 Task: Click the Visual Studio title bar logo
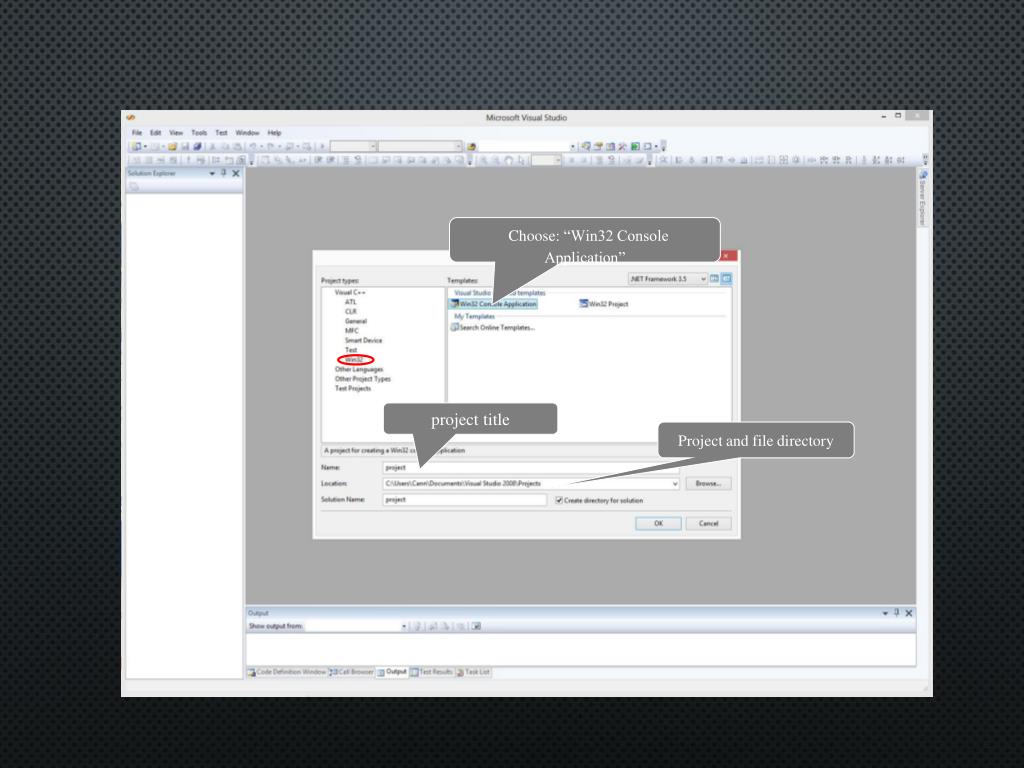pyautogui.click(x=131, y=118)
